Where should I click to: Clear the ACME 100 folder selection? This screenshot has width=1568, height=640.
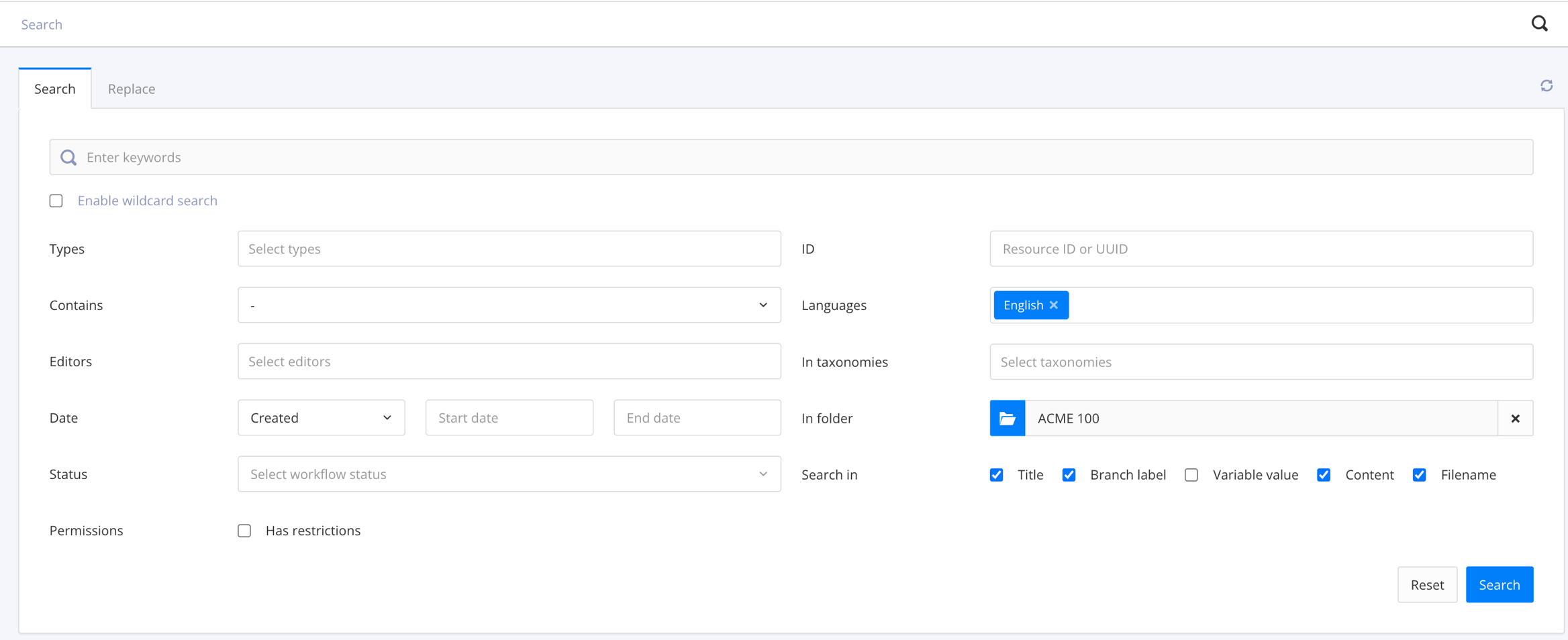tap(1515, 417)
